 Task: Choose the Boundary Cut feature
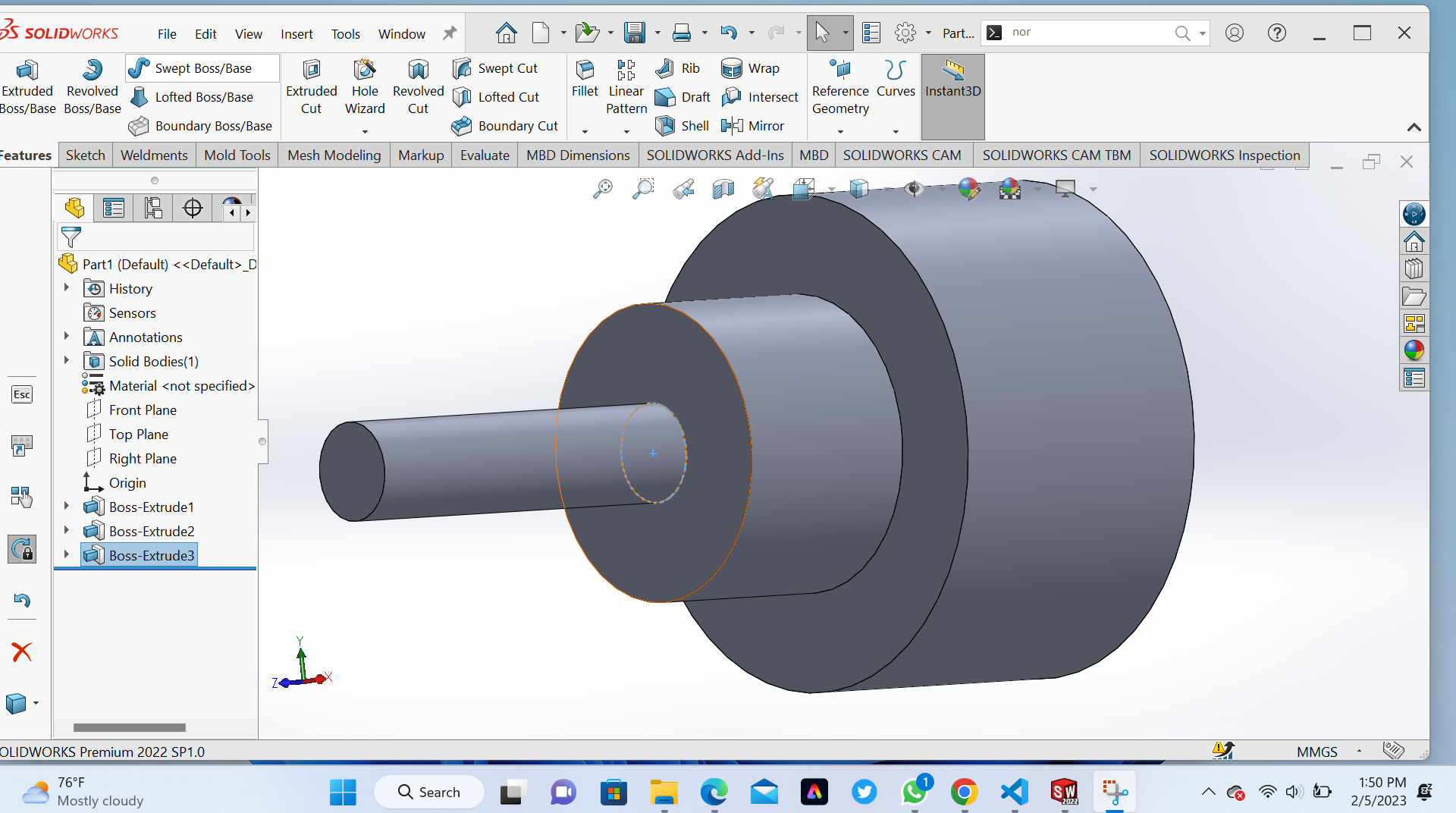504,126
